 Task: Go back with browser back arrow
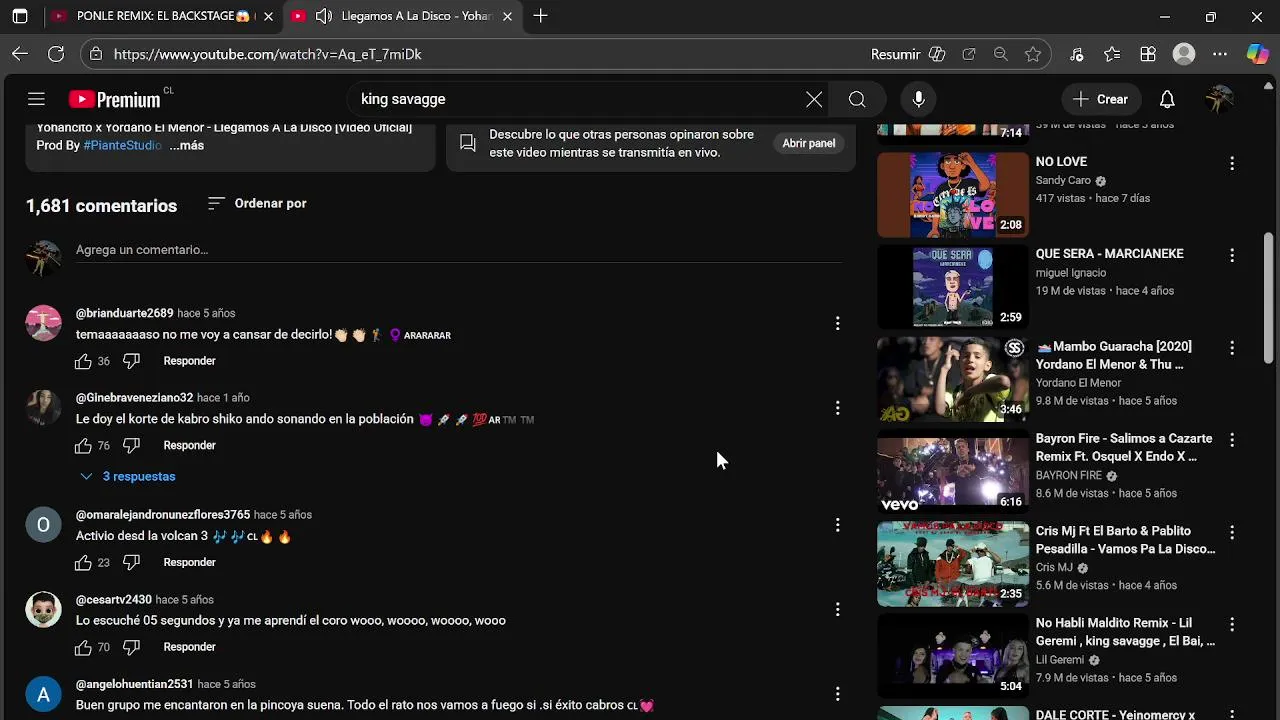tap(20, 54)
